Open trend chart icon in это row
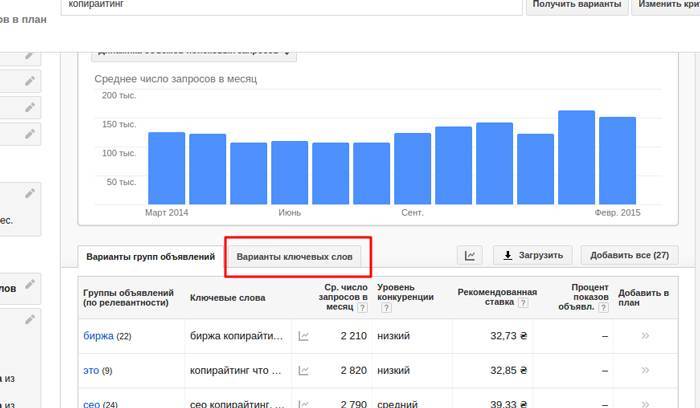 [x=304, y=370]
